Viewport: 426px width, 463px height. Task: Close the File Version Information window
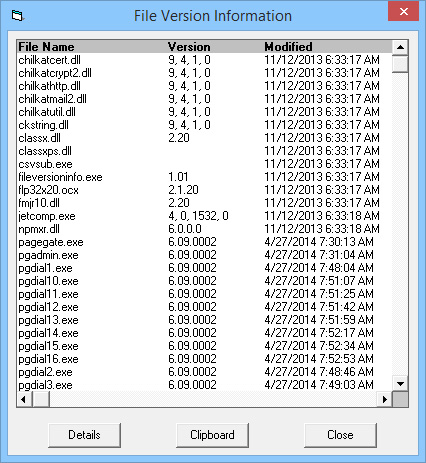pyautogui.click(x=403, y=12)
